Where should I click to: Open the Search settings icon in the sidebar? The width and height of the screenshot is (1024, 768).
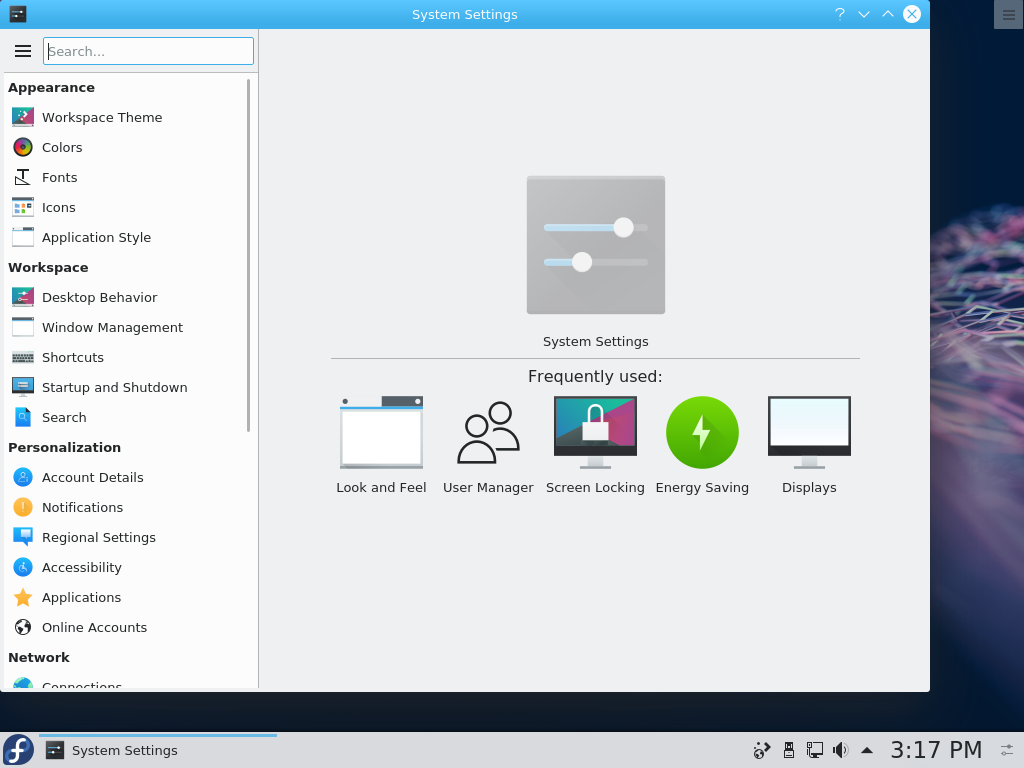(23, 418)
